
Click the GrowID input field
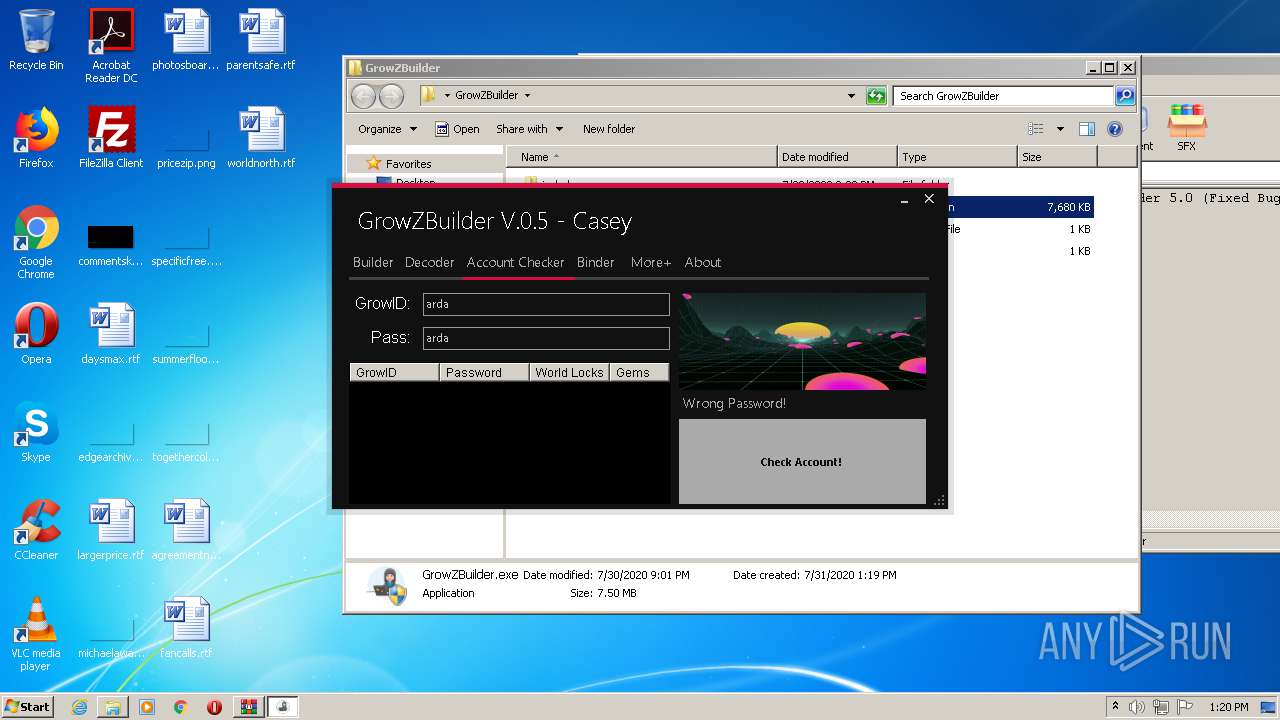(x=546, y=304)
